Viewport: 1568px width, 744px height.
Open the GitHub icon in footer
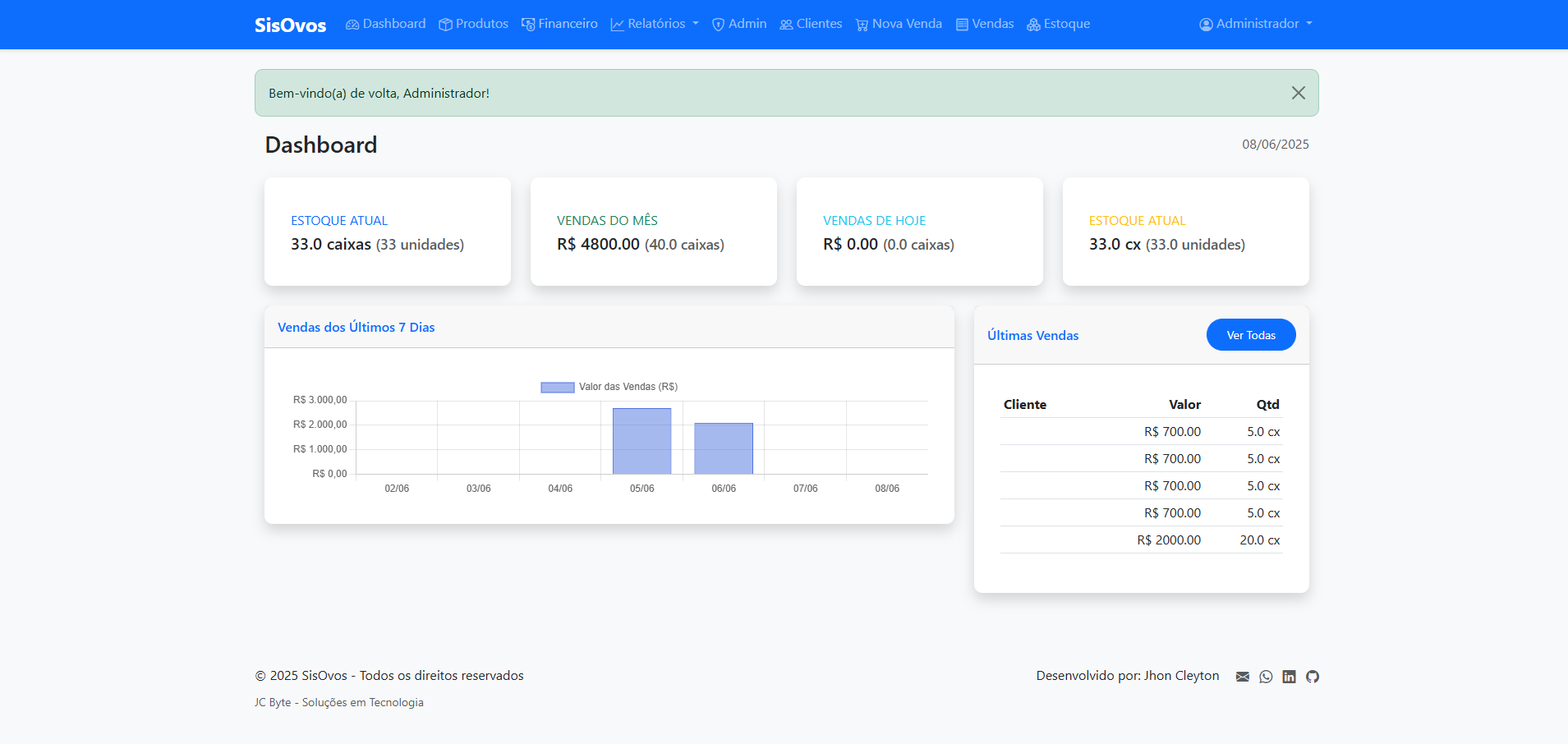coord(1313,677)
